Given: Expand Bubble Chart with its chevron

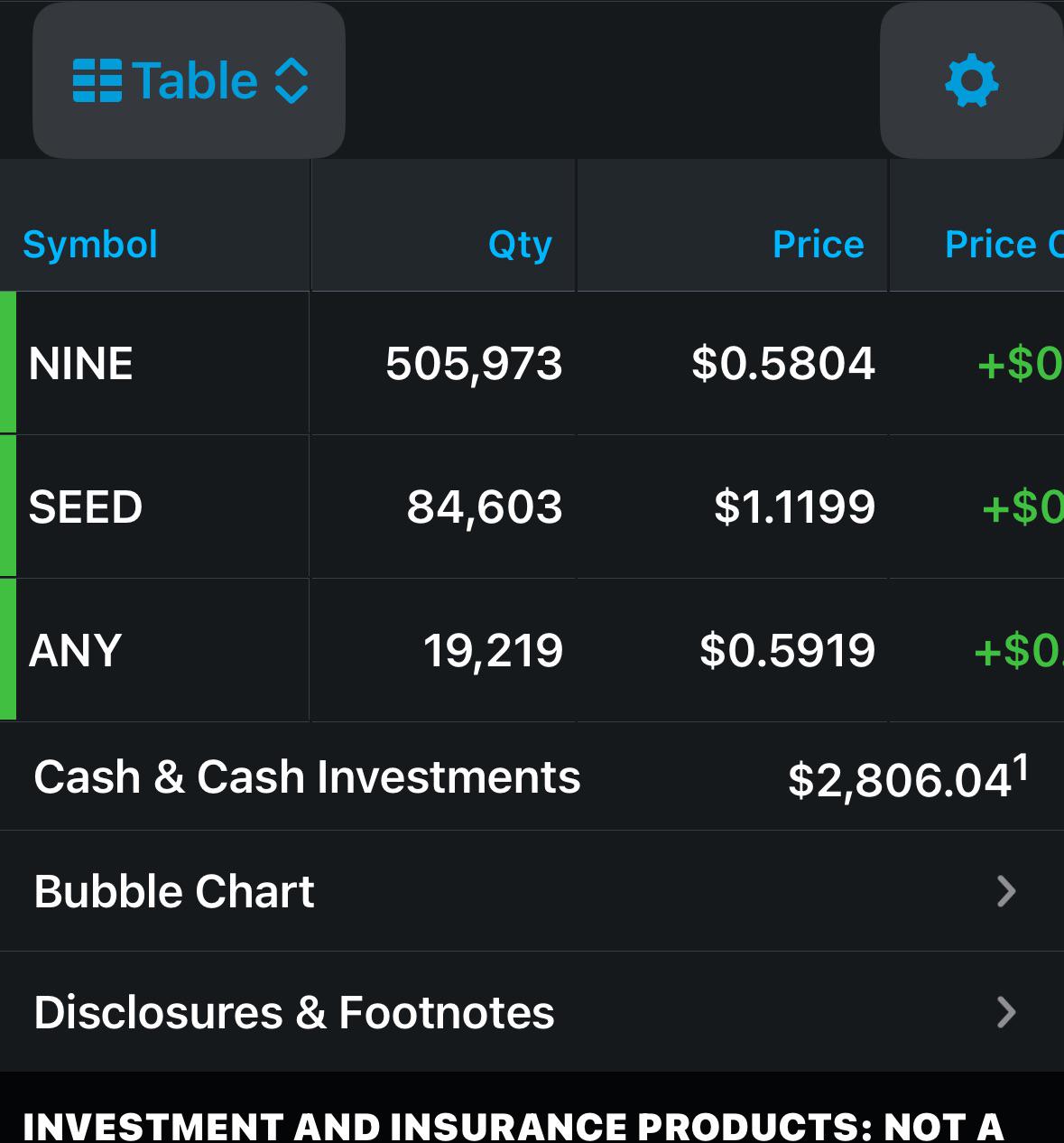Looking at the screenshot, I should click(1006, 892).
